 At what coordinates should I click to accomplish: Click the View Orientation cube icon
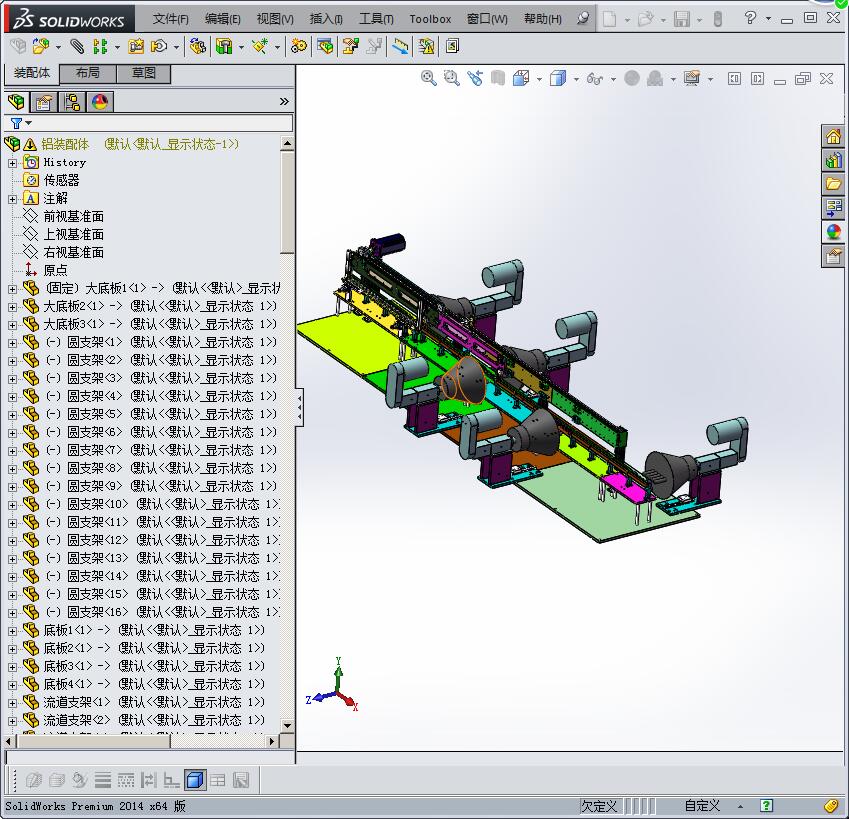point(521,78)
